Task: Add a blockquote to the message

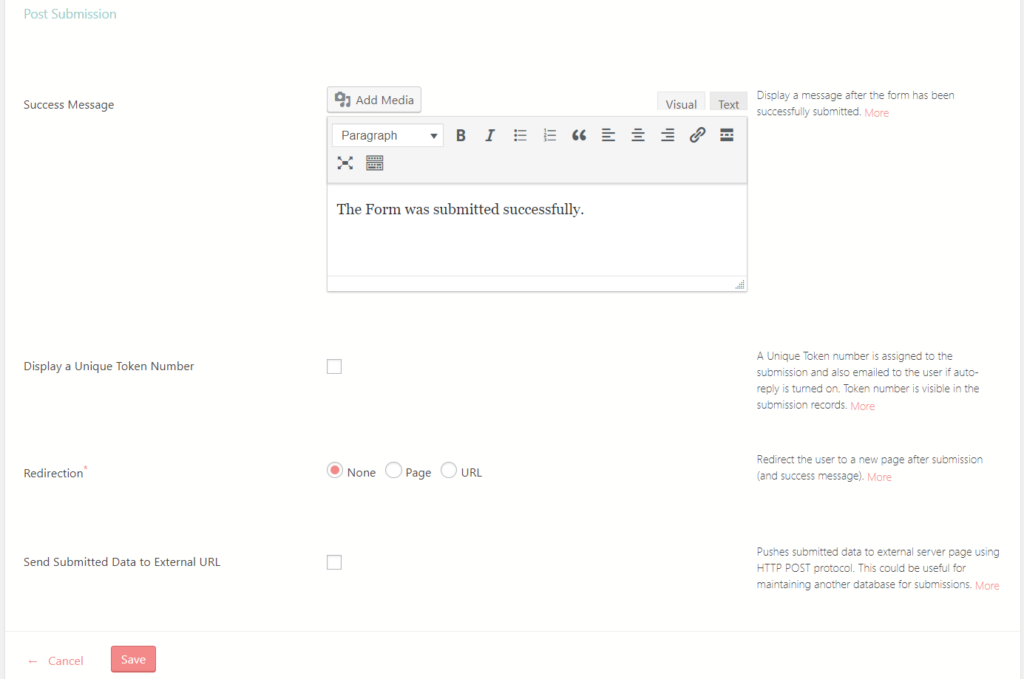Action: click(579, 135)
